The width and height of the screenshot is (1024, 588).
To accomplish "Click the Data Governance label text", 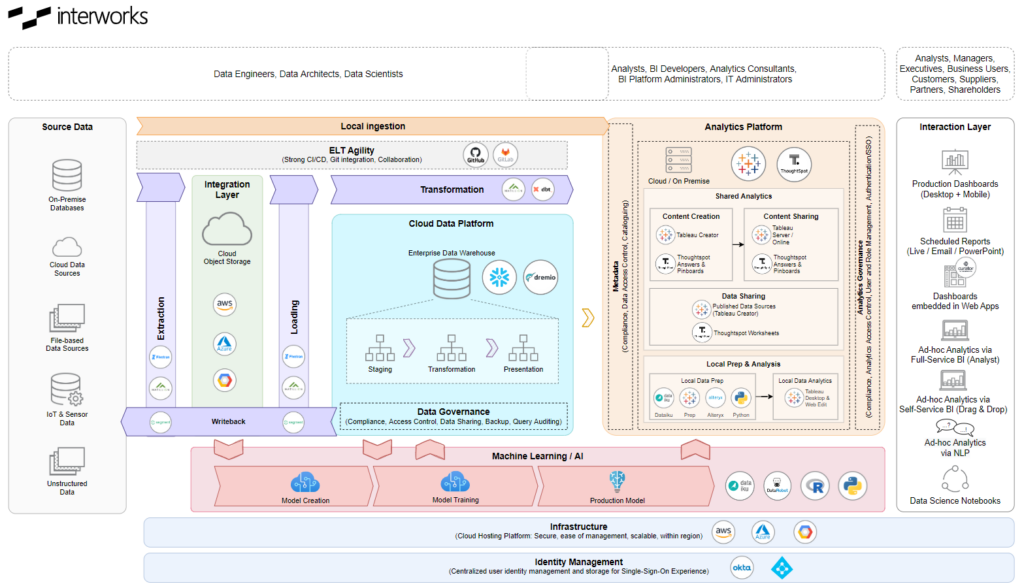I will coord(452,410).
